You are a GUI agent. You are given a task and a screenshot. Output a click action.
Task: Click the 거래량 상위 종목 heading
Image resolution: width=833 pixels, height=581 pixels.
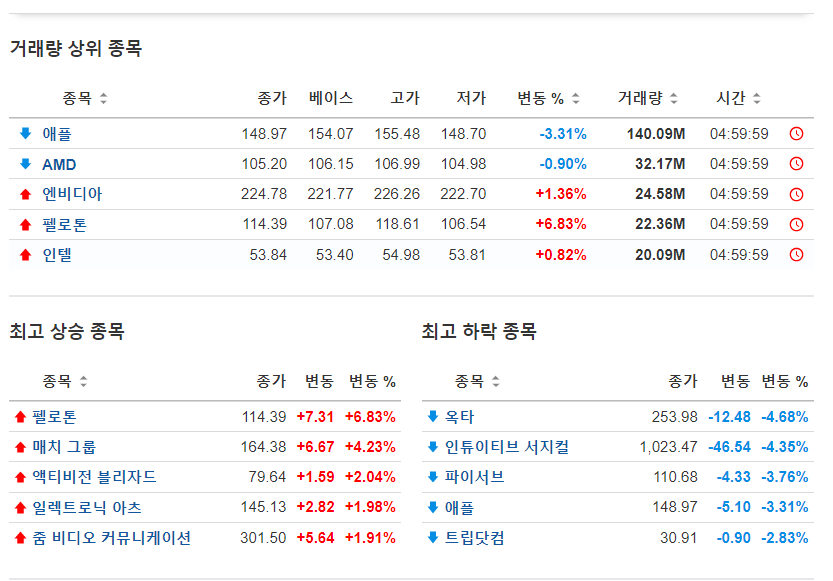click(76, 48)
